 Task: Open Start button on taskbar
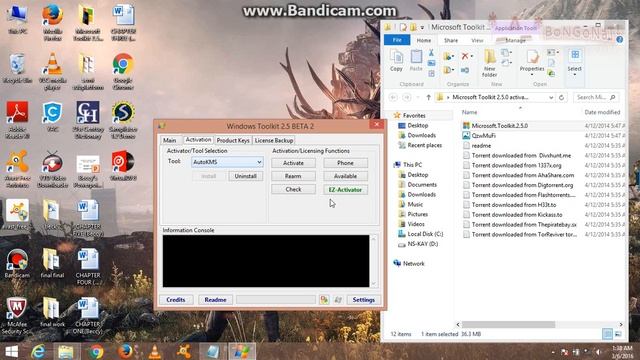point(12,352)
